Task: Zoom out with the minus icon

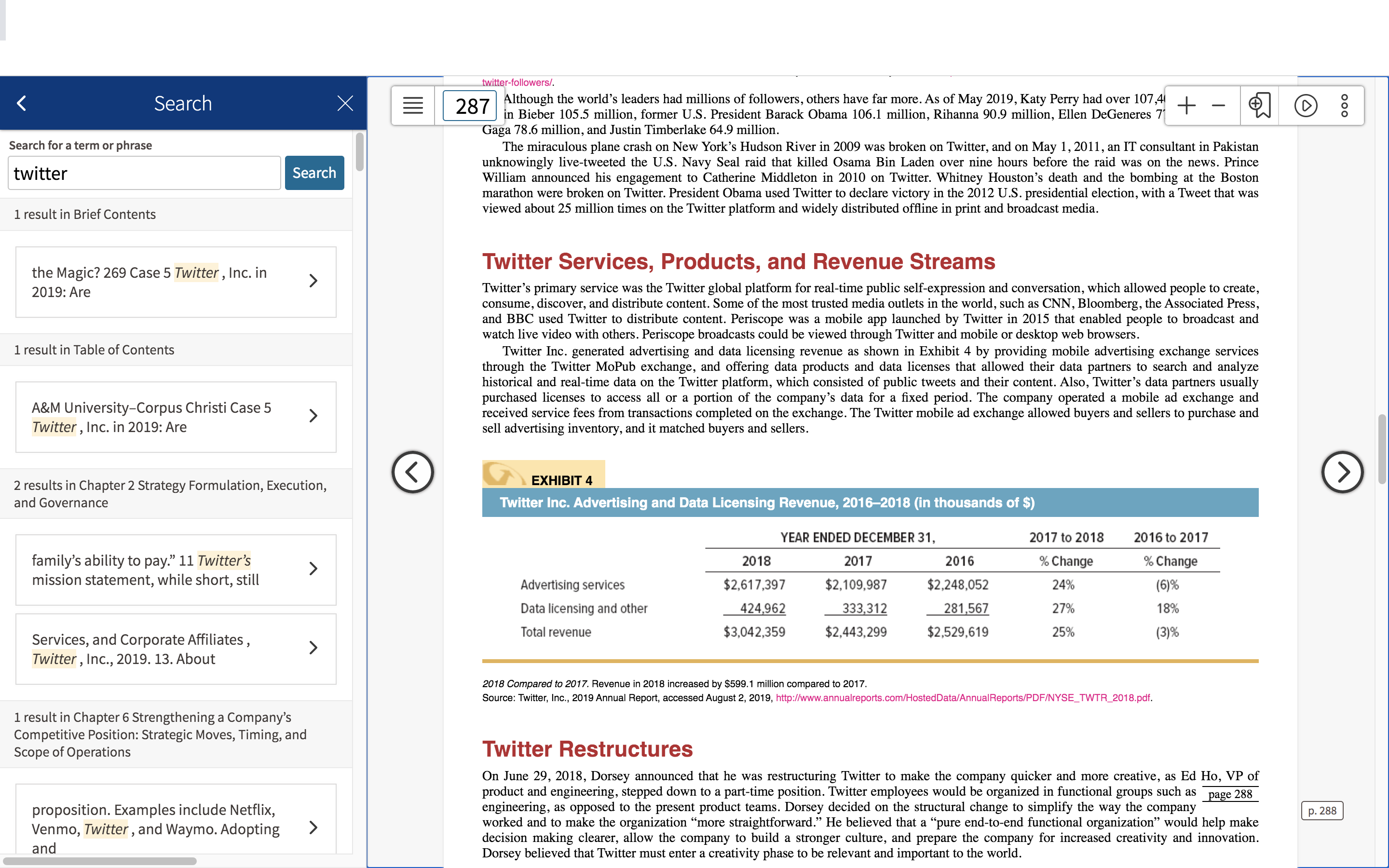Action: (x=1218, y=106)
